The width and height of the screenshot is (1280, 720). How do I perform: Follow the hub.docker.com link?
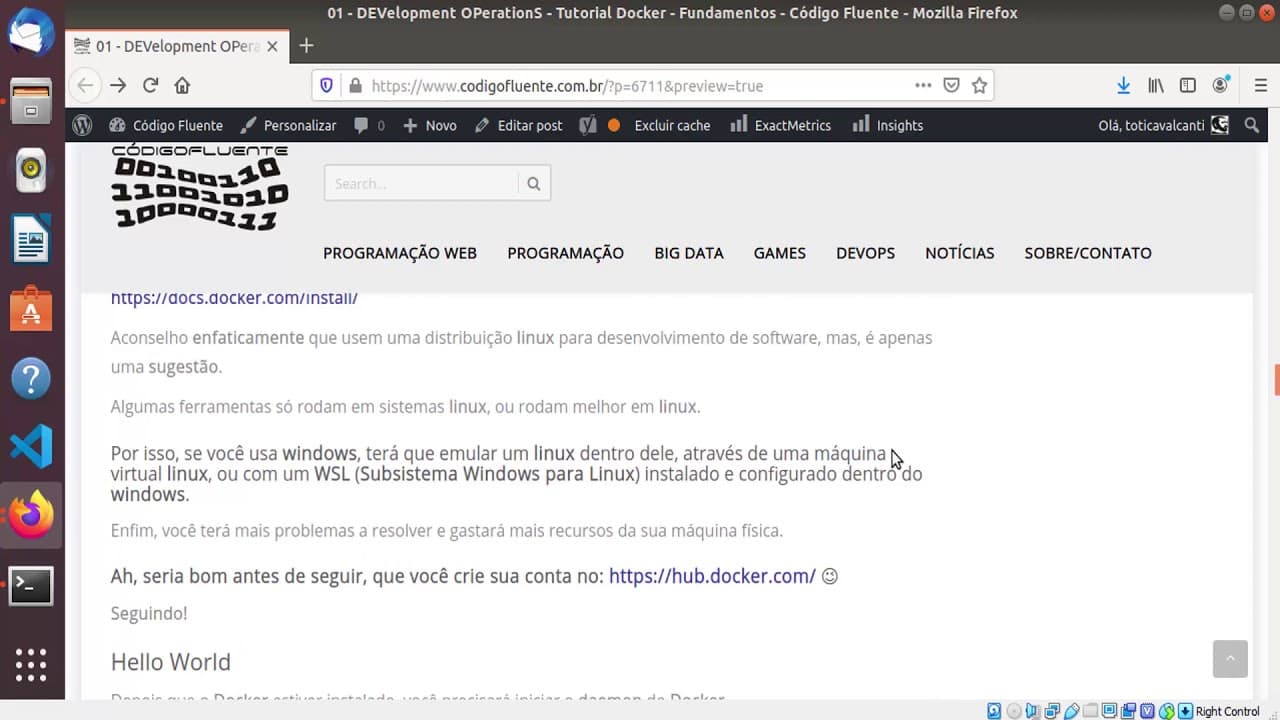click(x=712, y=576)
